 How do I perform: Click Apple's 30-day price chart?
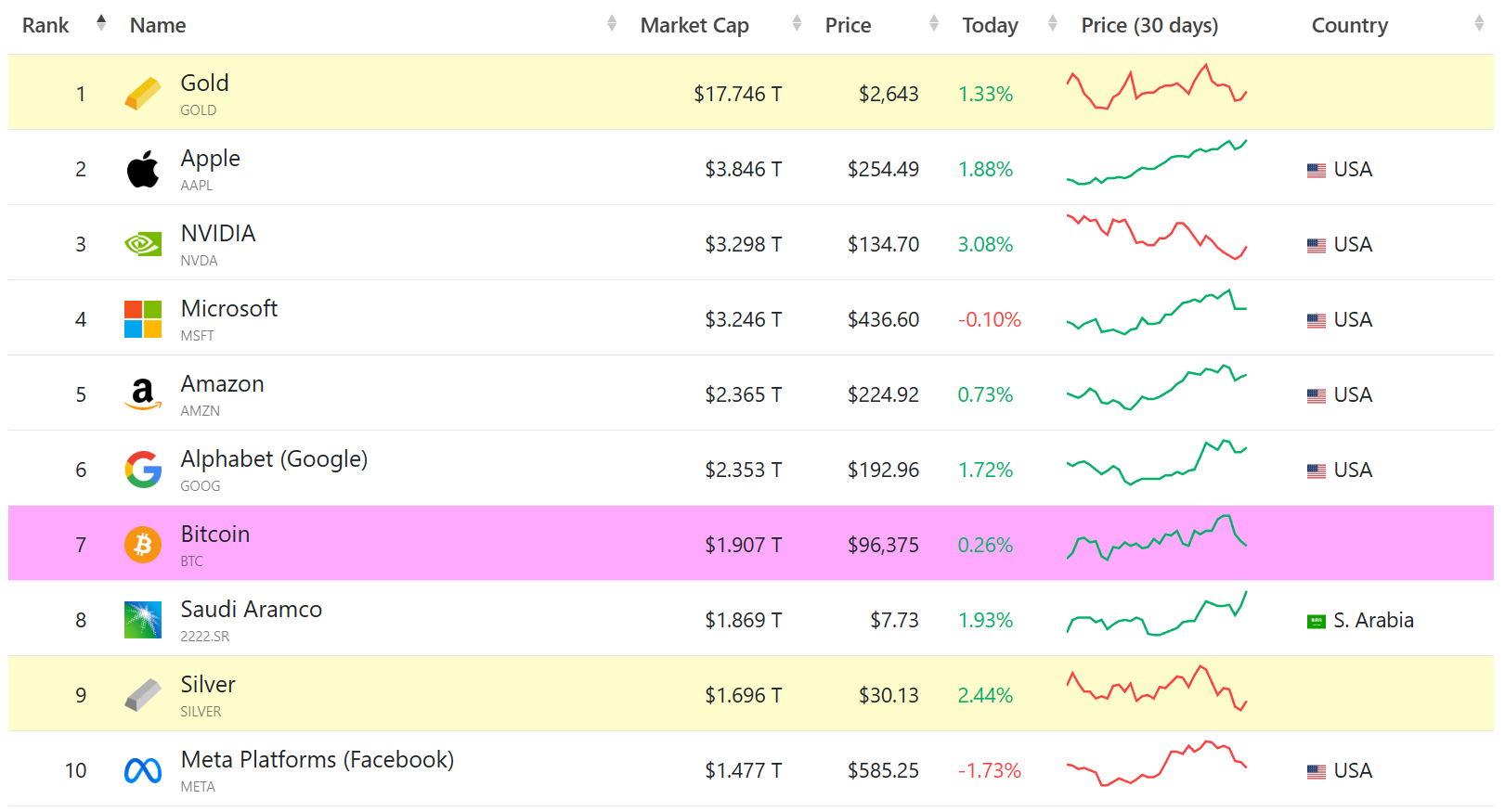(x=1157, y=162)
